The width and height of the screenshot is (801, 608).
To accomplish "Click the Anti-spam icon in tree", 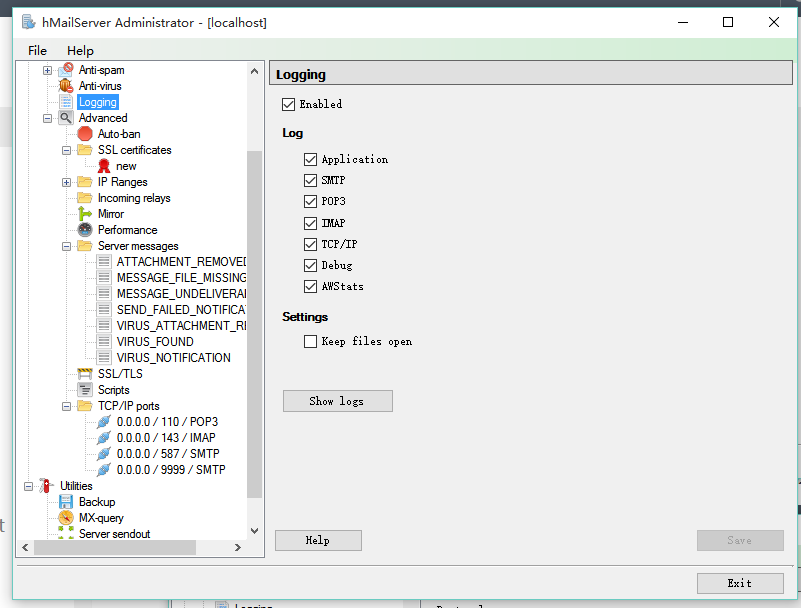I will tap(66, 70).
